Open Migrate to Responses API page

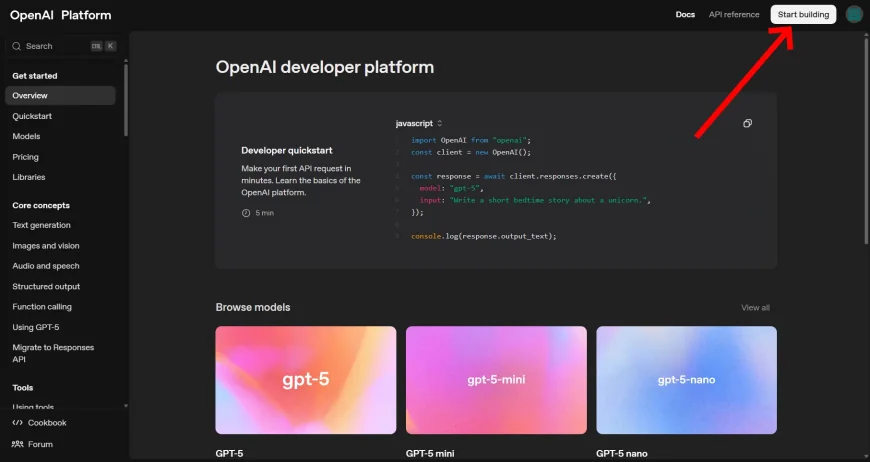pos(53,352)
